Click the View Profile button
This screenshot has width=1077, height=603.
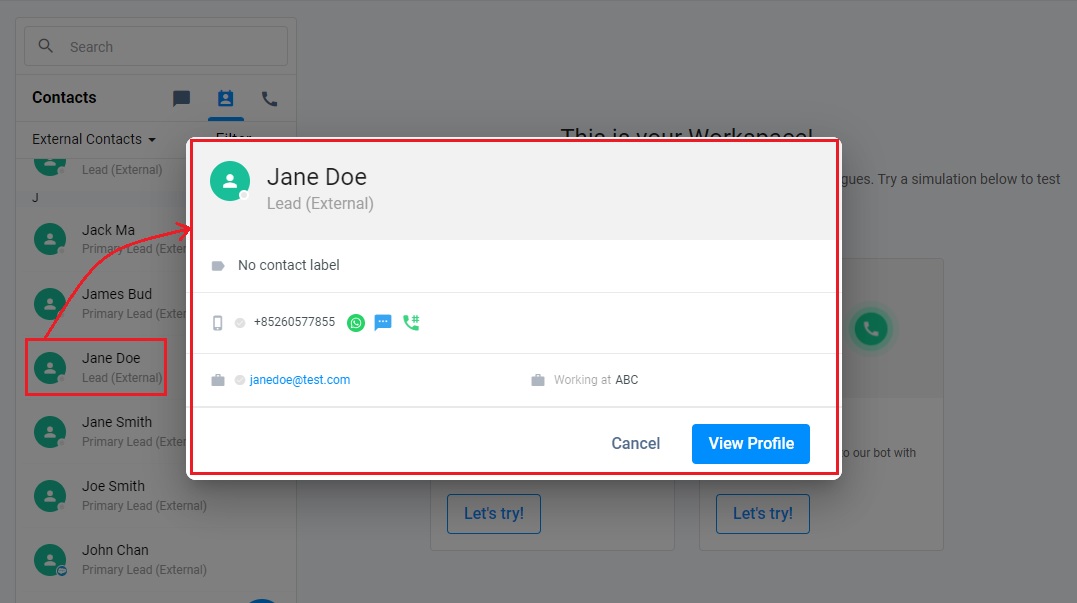[x=751, y=443]
